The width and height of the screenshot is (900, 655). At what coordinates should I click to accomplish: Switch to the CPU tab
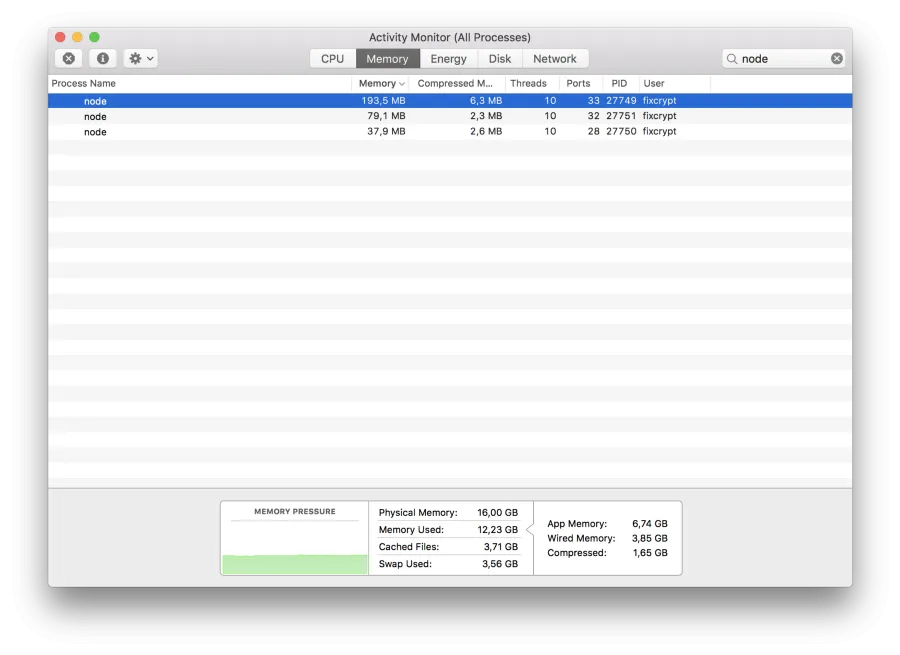332,59
